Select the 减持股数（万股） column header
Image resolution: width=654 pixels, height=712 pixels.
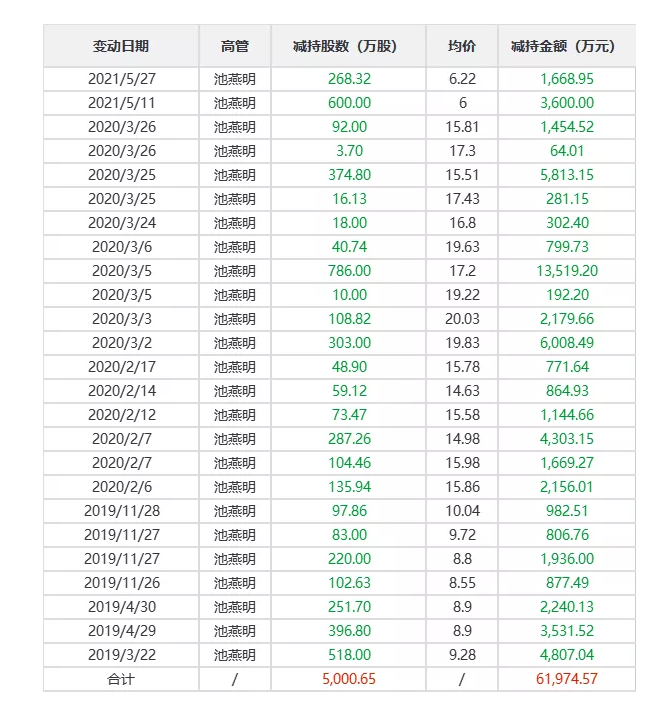click(348, 46)
